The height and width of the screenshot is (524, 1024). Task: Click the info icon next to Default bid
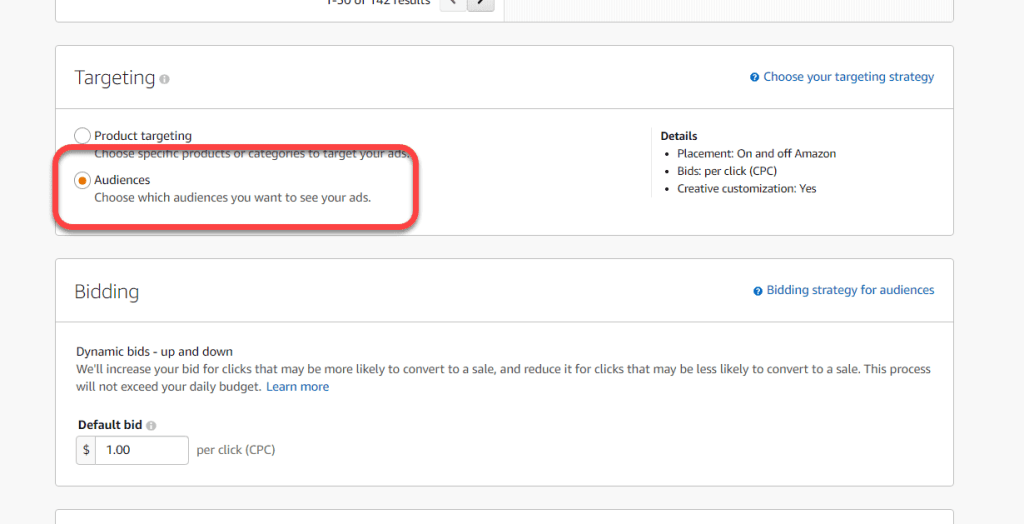pyautogui.click(x=151, y=425)
